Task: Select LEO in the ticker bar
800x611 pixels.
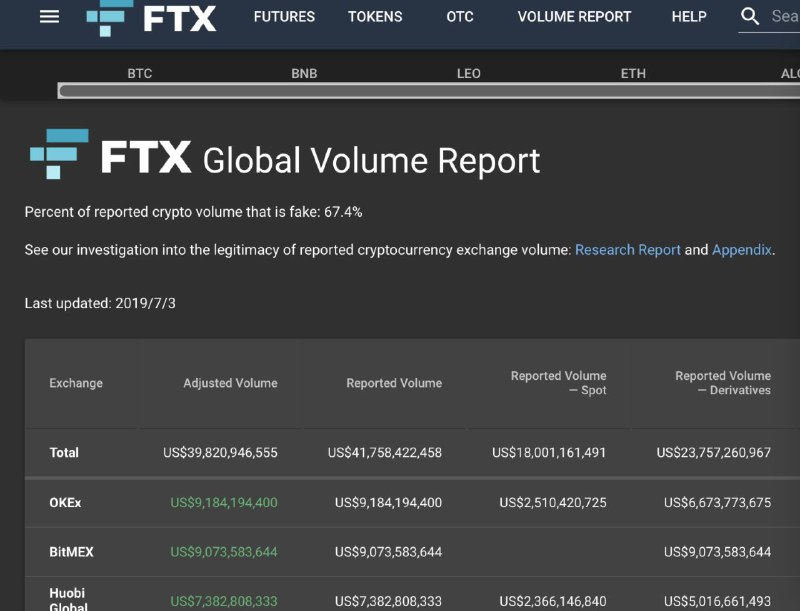Action: click(x=468, y=73)
